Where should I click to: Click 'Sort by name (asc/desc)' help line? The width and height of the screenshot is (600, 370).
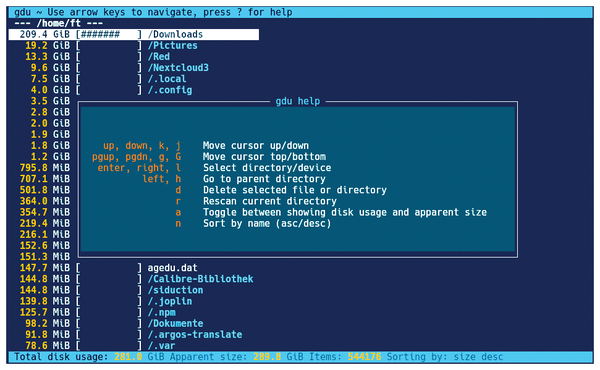pos(267,223)
